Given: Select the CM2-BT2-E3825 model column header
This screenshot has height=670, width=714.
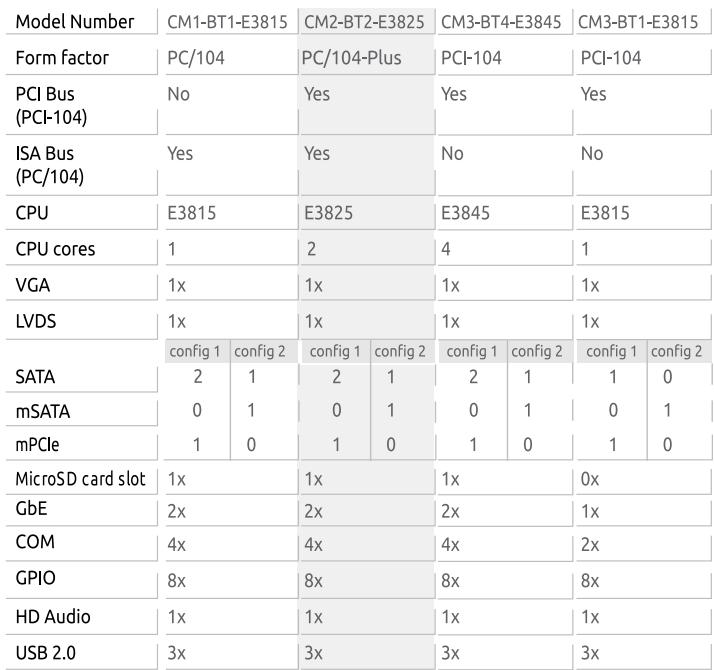Looking at the screenshot, I should point(364,22).
